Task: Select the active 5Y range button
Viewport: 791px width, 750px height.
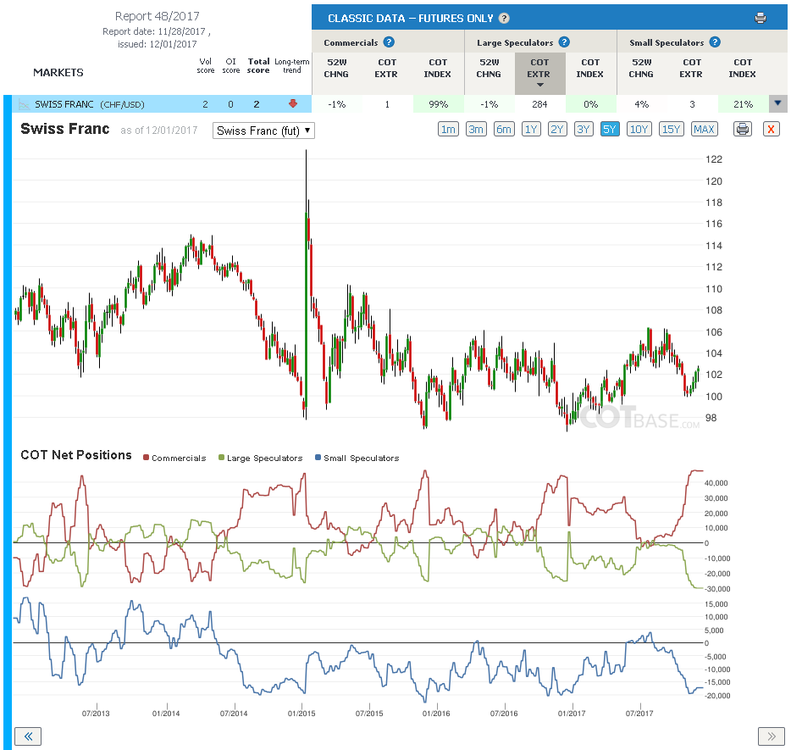Action: [x=609, y=129]
